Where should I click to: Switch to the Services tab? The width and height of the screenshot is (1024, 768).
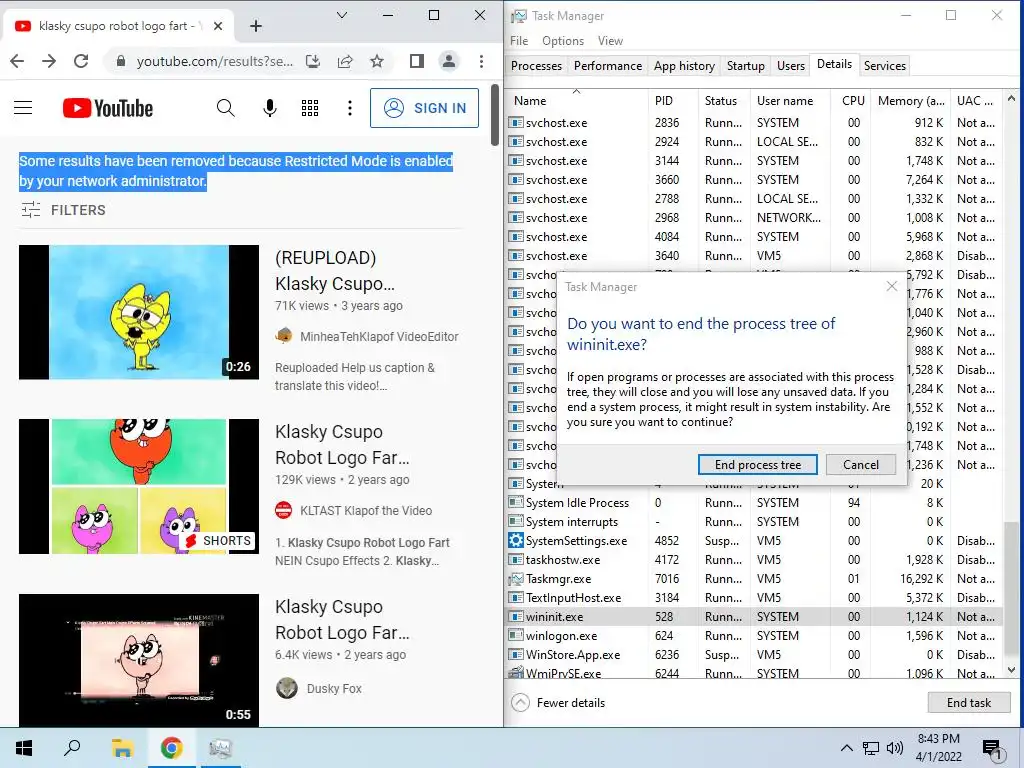coord(884,66)
